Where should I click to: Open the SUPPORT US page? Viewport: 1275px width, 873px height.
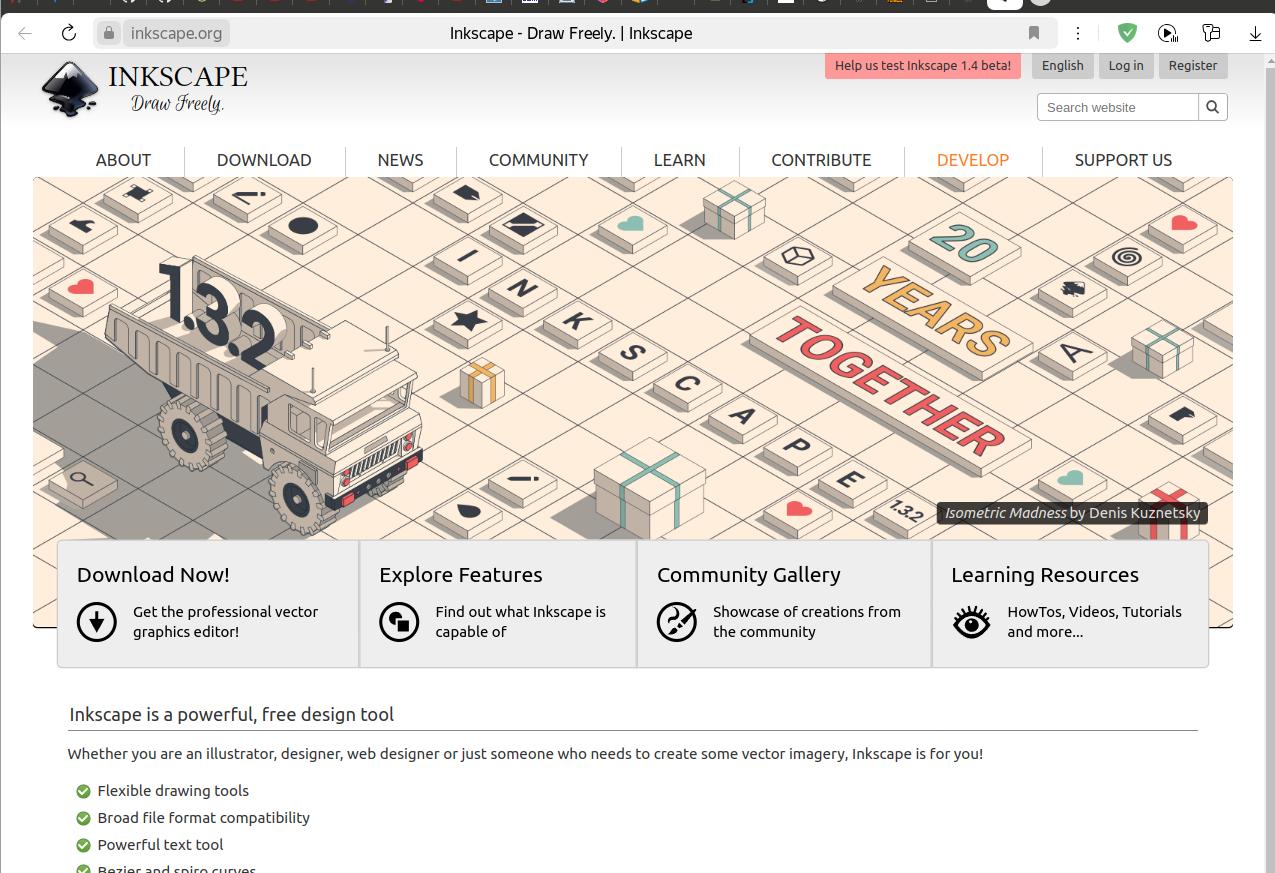coord(1123,160)
